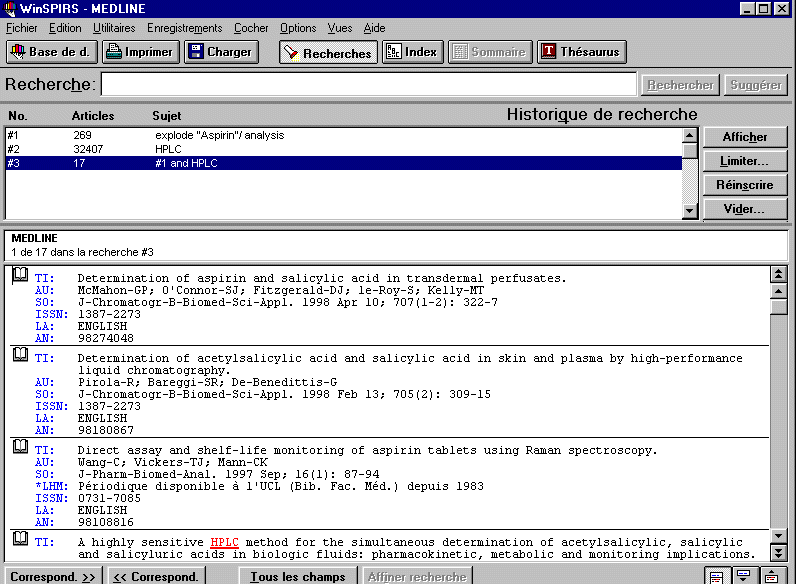This screenshot has height=584, width=796.
Task: Open the Enregistrements menu
Action: (x=185, y=28)
